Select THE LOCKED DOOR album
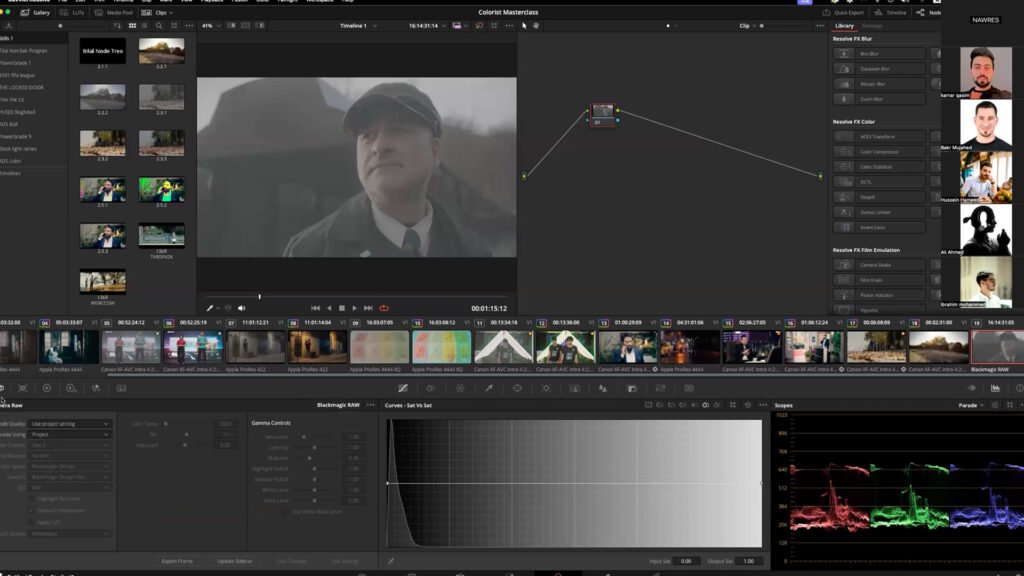1024x576 pixels. click(22, 88)
